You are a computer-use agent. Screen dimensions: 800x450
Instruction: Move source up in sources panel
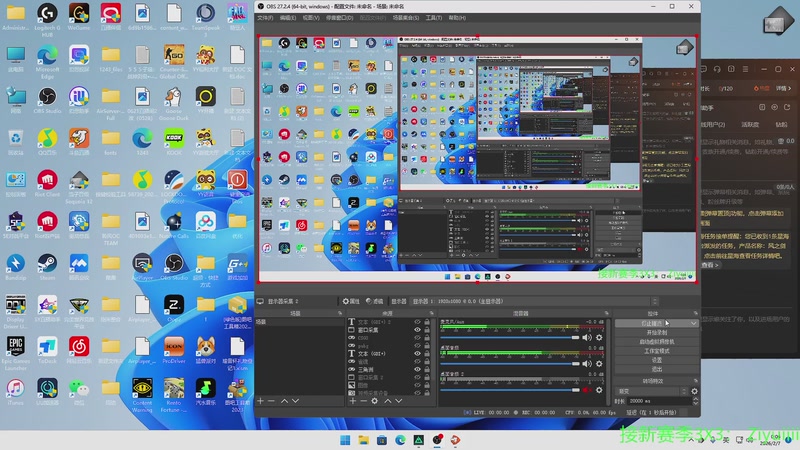coord(387,401)
